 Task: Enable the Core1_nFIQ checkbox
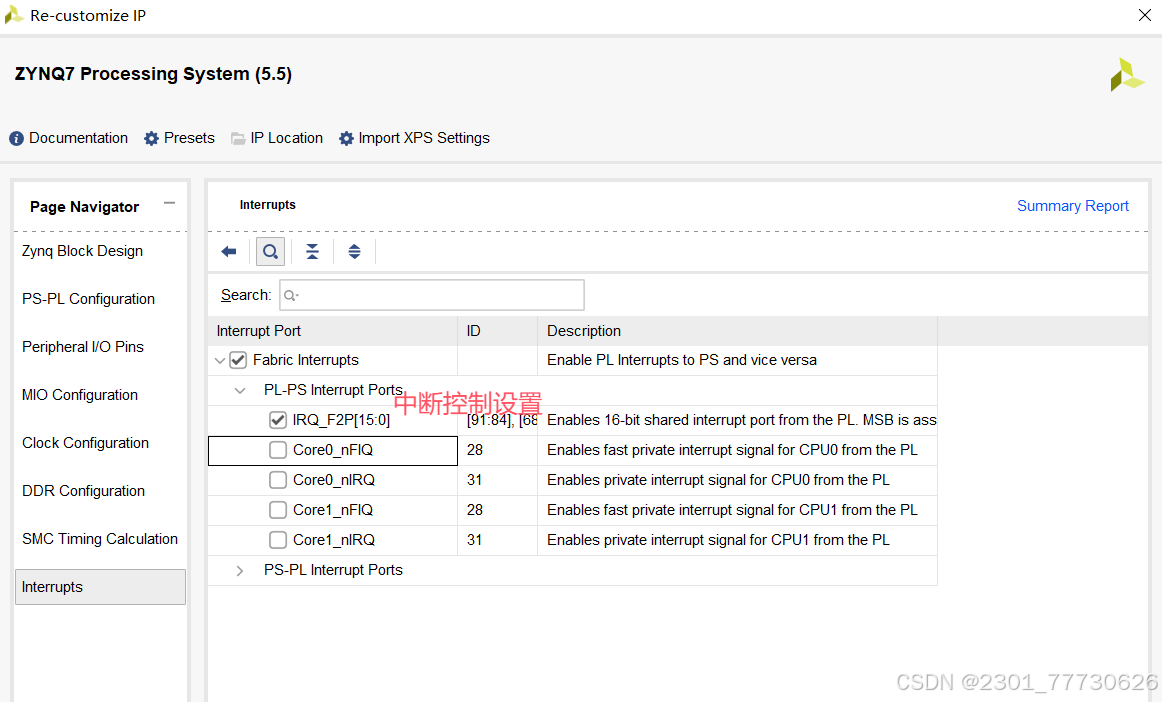pyautogui.click(x=278, y=510)
